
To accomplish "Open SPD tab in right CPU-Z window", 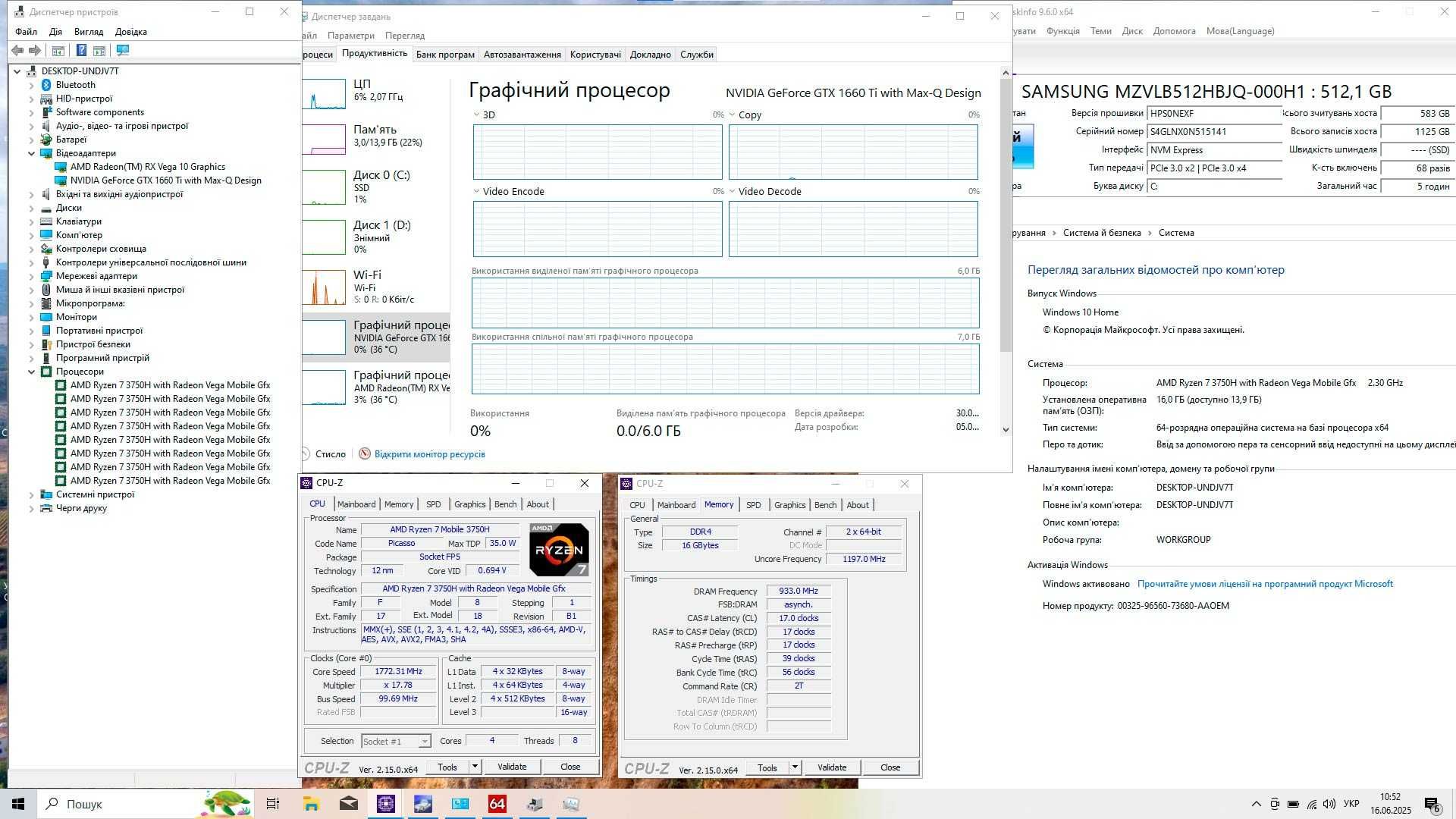I will (753, 505).
